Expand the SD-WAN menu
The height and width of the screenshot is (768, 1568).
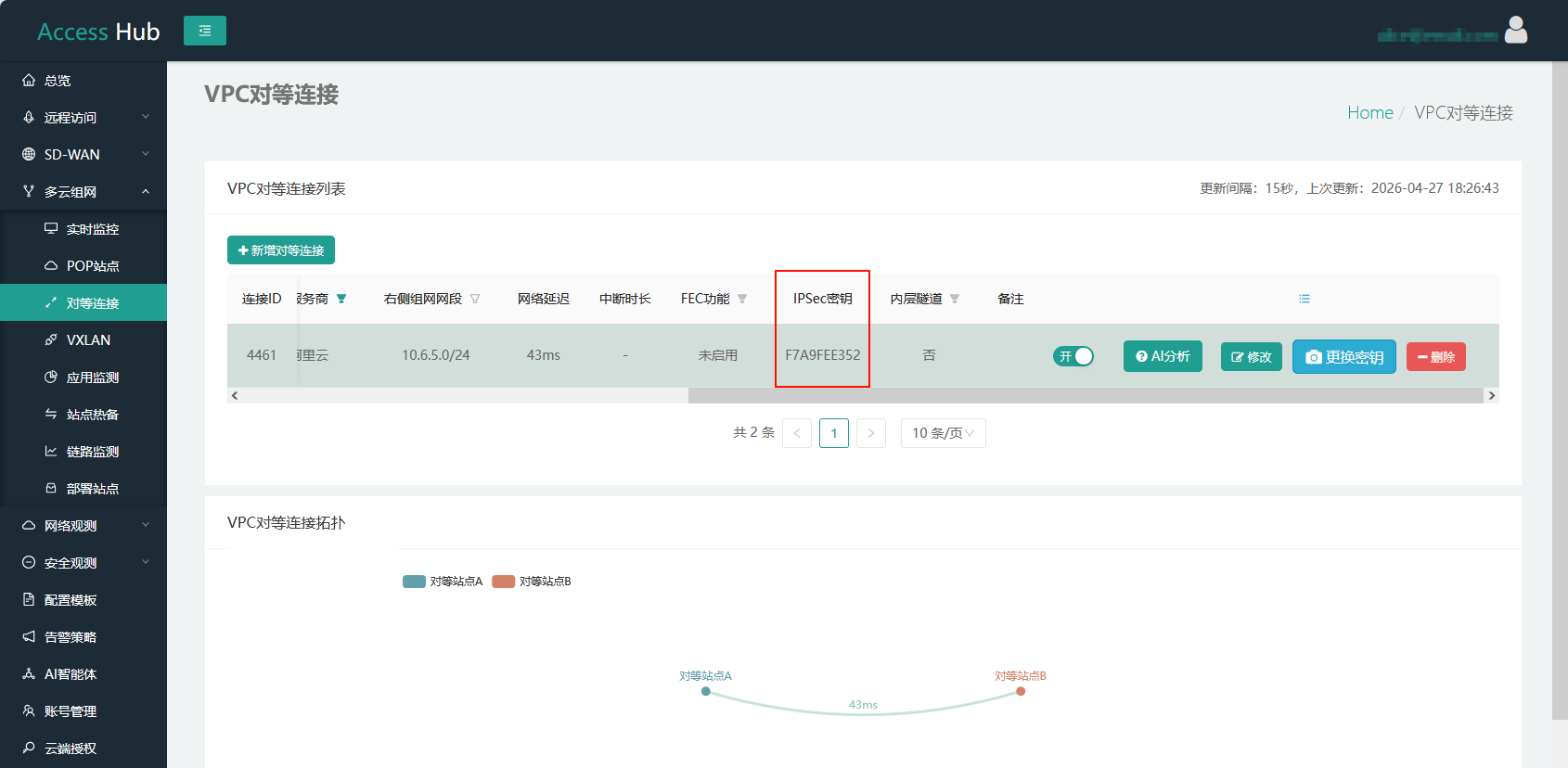click(84, 155)
